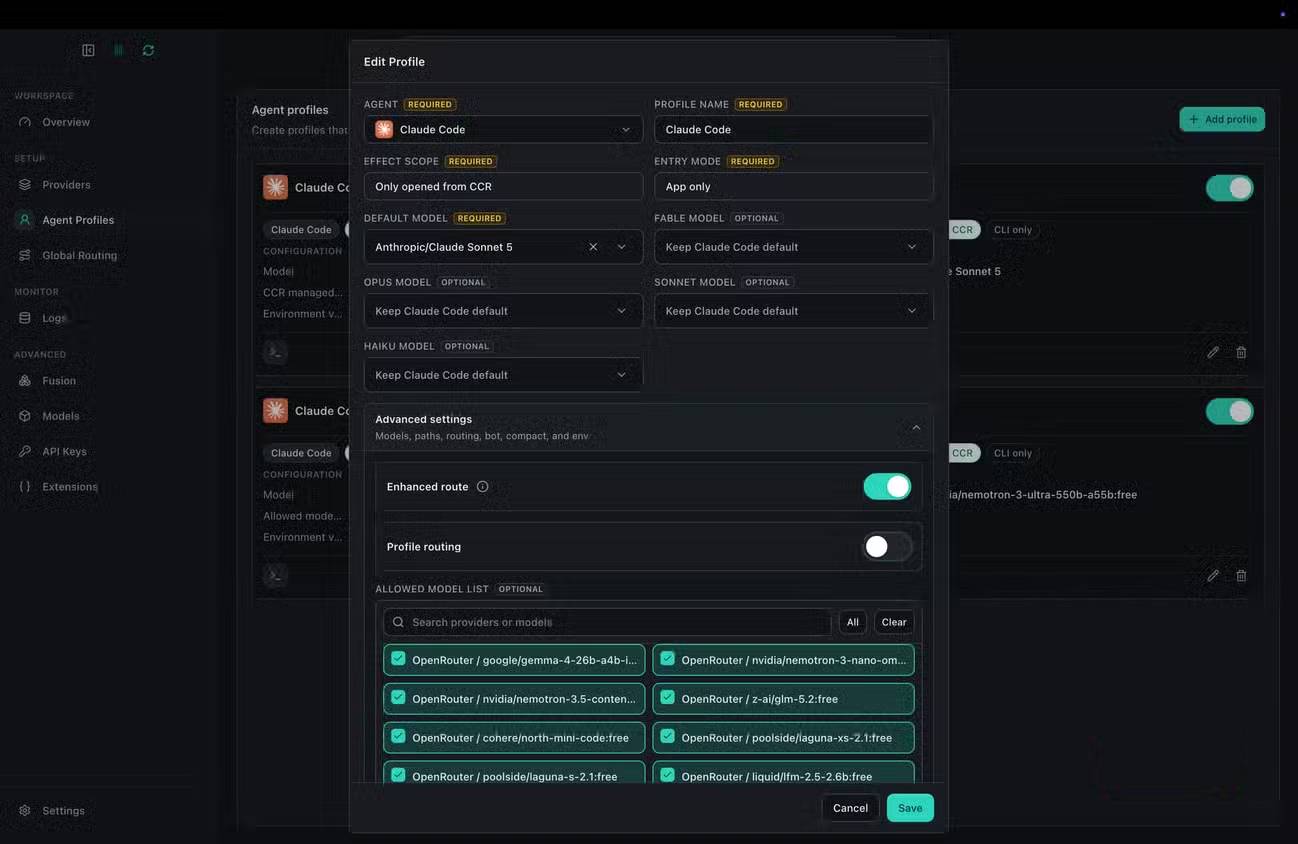Click the magnifier icon in model search

pyautogui.click(x=398, y=622)
